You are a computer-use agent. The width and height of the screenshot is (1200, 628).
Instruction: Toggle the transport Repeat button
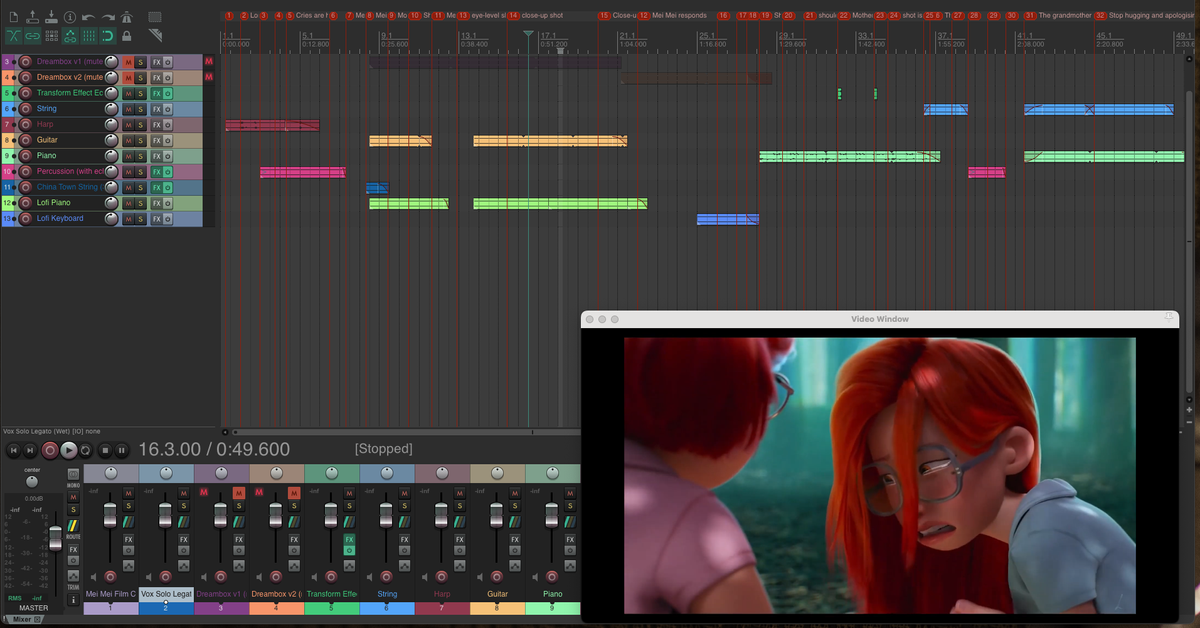(85, 450)
